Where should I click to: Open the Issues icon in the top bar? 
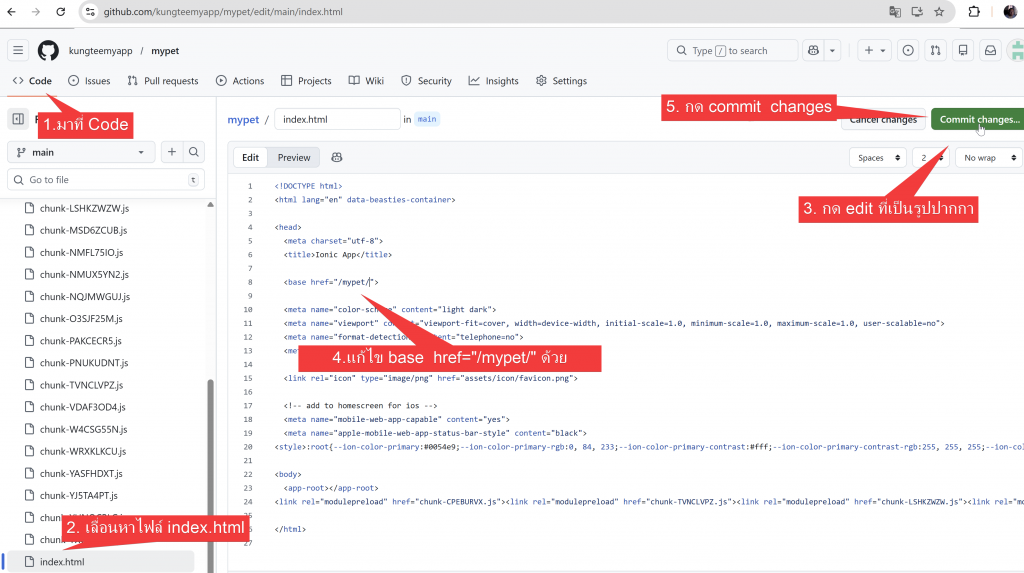(908, 50)
